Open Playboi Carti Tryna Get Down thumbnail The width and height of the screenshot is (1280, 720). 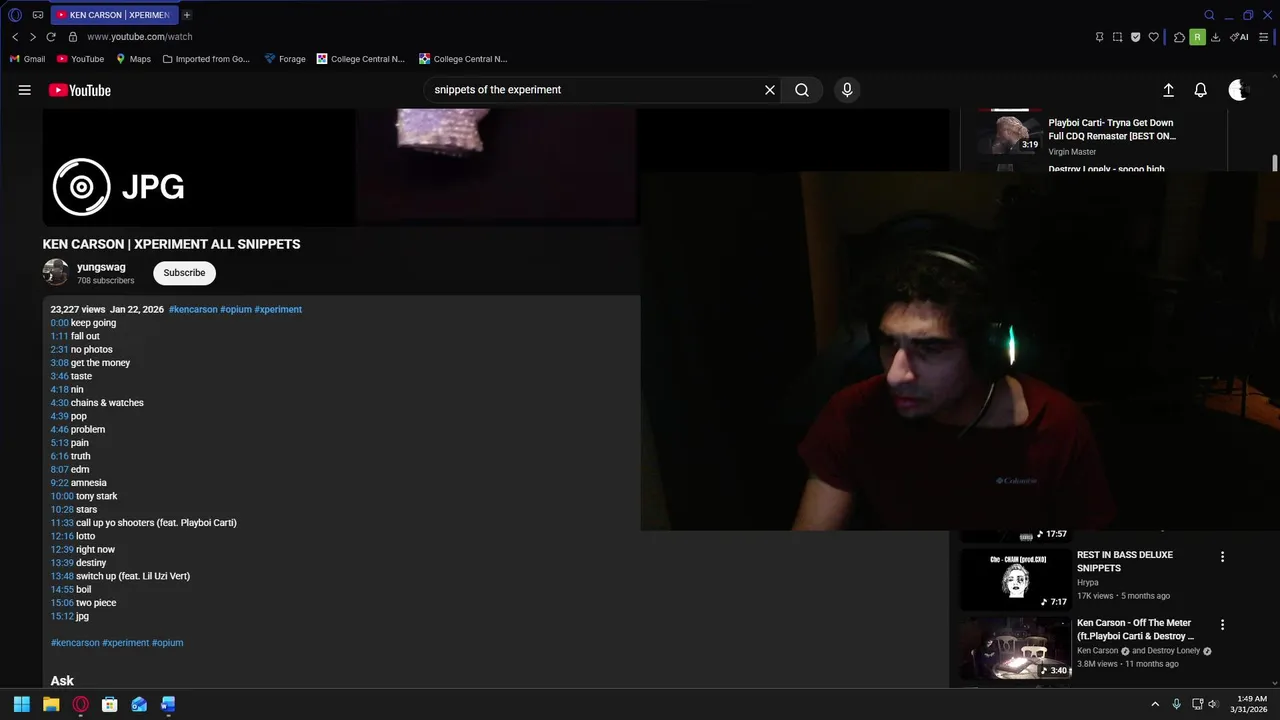click(x=1010, y=133)
